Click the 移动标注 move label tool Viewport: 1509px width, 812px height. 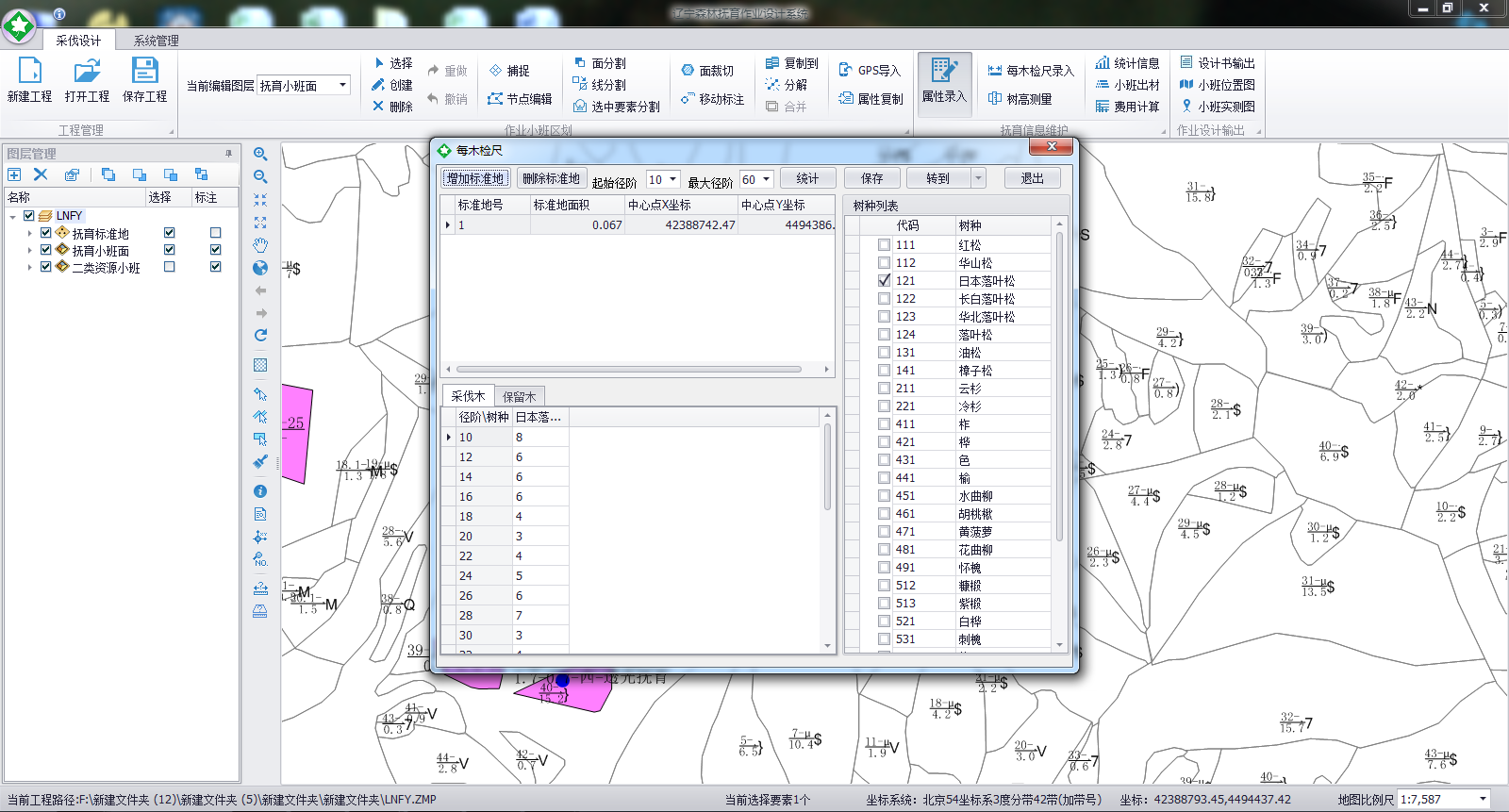(x=713, y=99)
